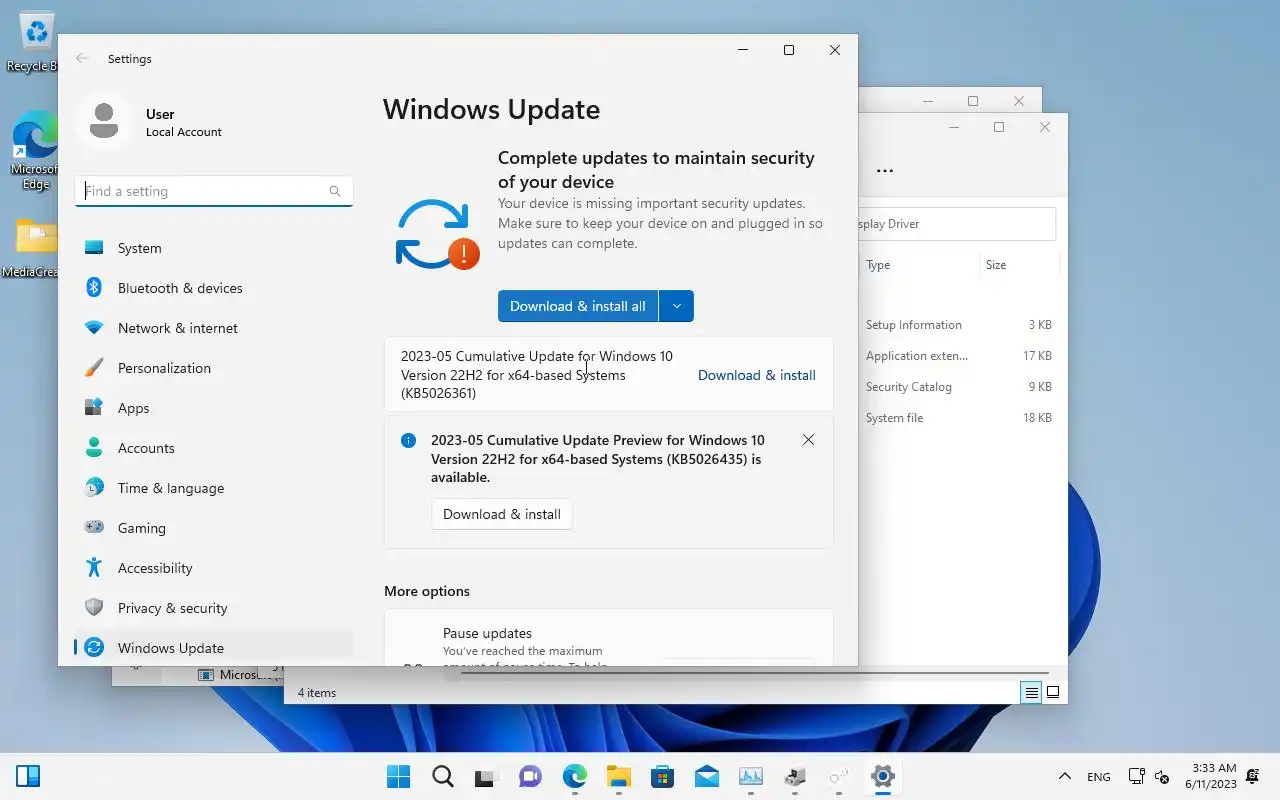Click the 2023-05 Cumulative Update KB5026361 text

[537, 375]
